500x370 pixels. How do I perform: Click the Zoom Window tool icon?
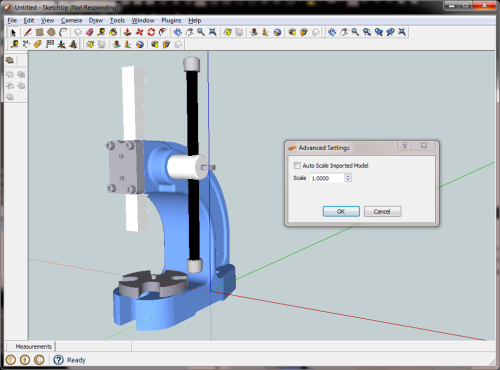[367, 32]
